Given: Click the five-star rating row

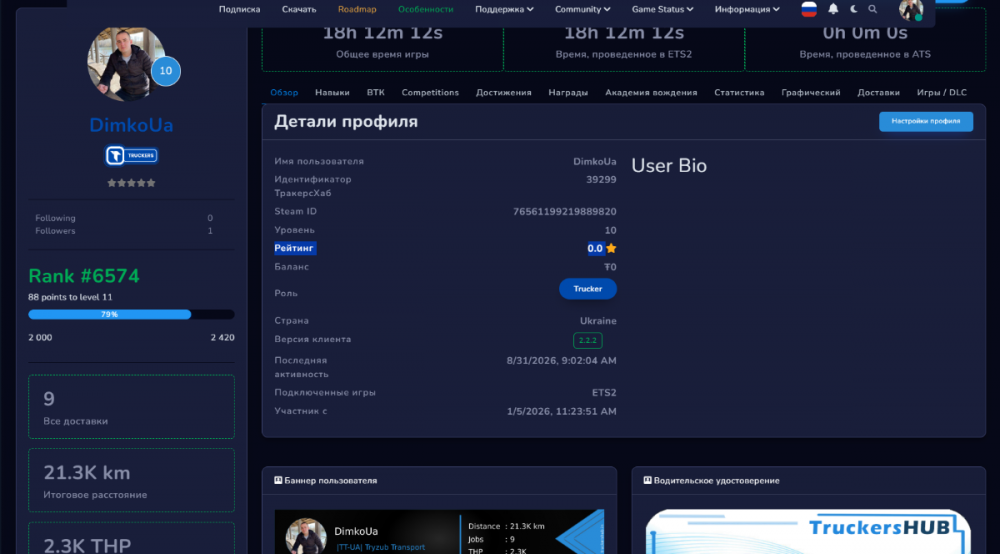Looking at the screenshot, I should pos(131,183).
